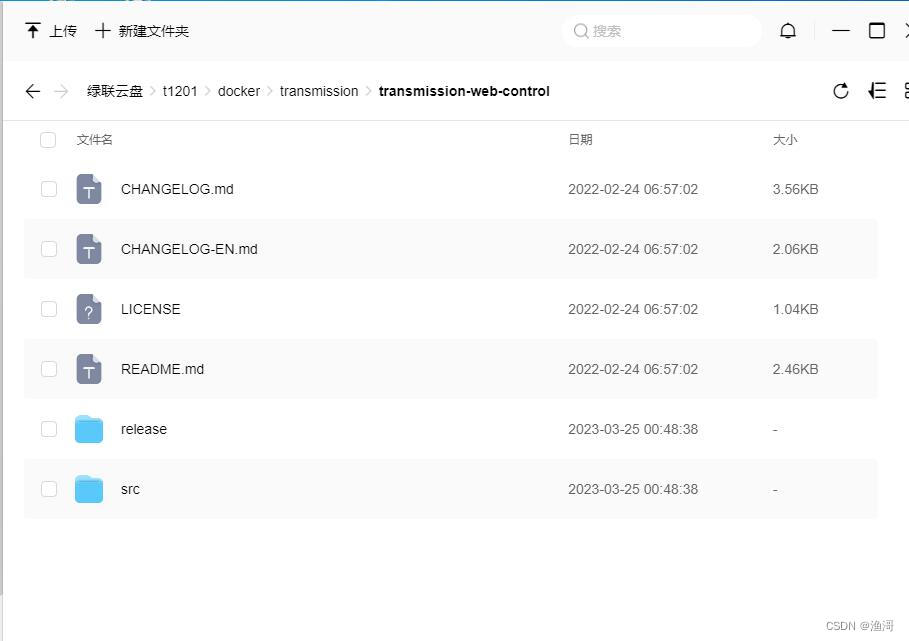This screenshot has height=641, width=909.
Task: Select the CHANGELOG.md file name
Action: tap(177, 189)
